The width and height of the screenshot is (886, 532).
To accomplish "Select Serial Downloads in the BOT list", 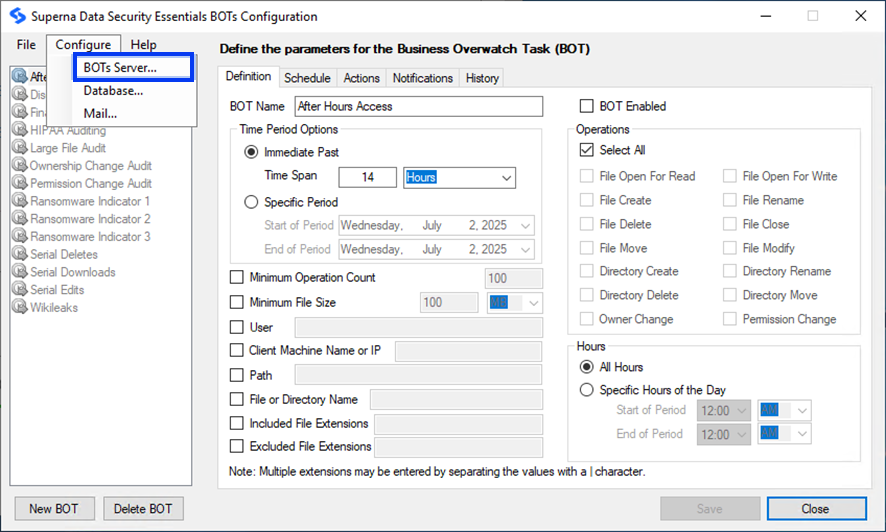I will point(73,272).
